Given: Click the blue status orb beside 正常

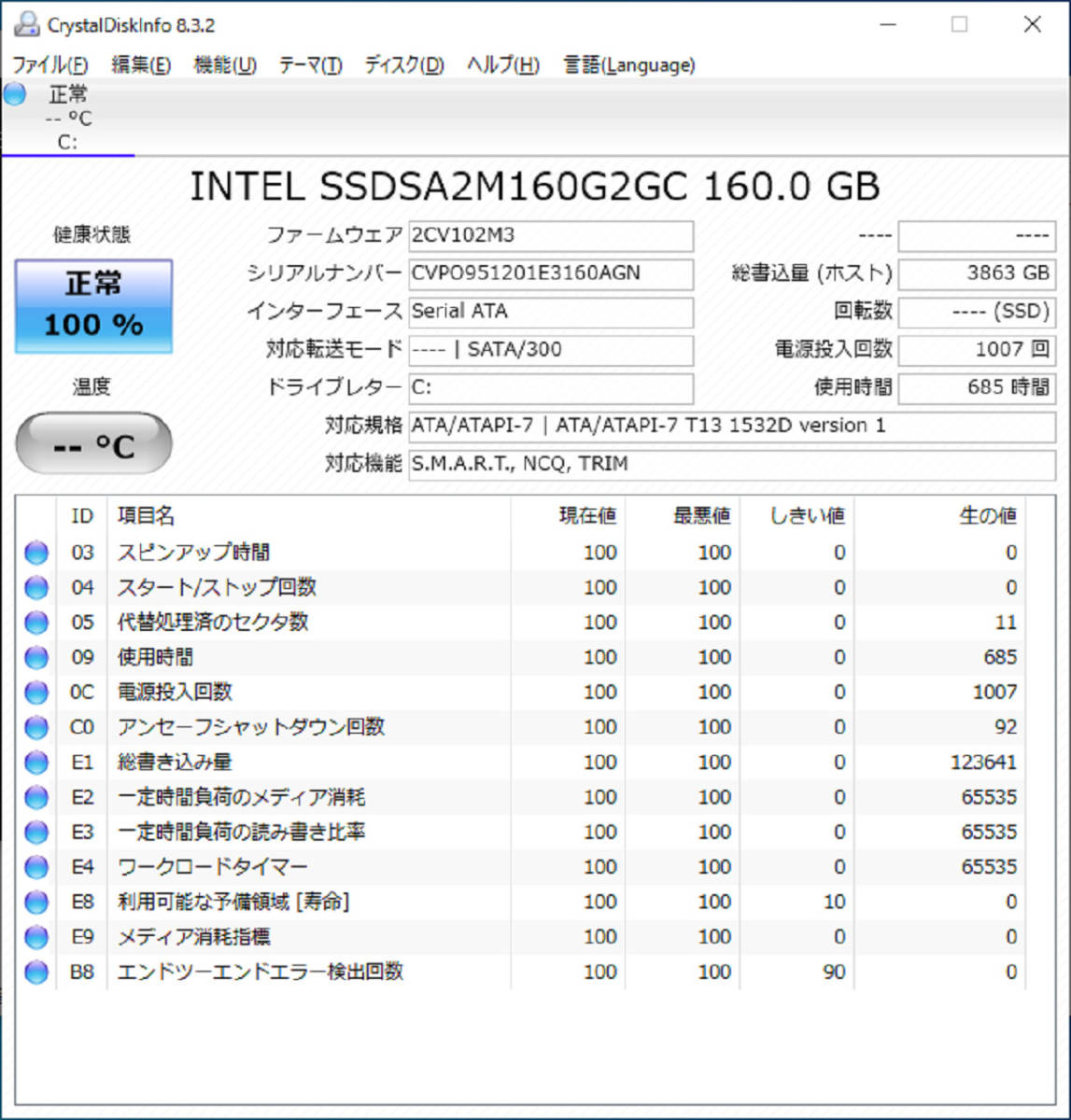Looking at the screenshot, I should [15, 94].
